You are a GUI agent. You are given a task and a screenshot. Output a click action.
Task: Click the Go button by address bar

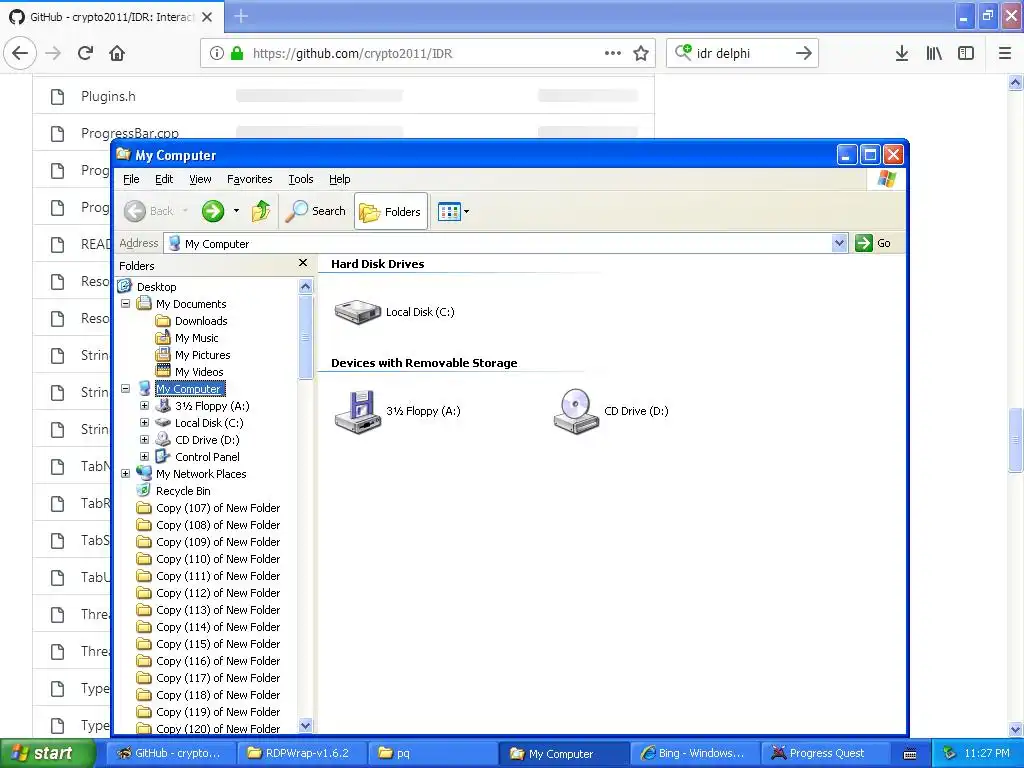873,243
